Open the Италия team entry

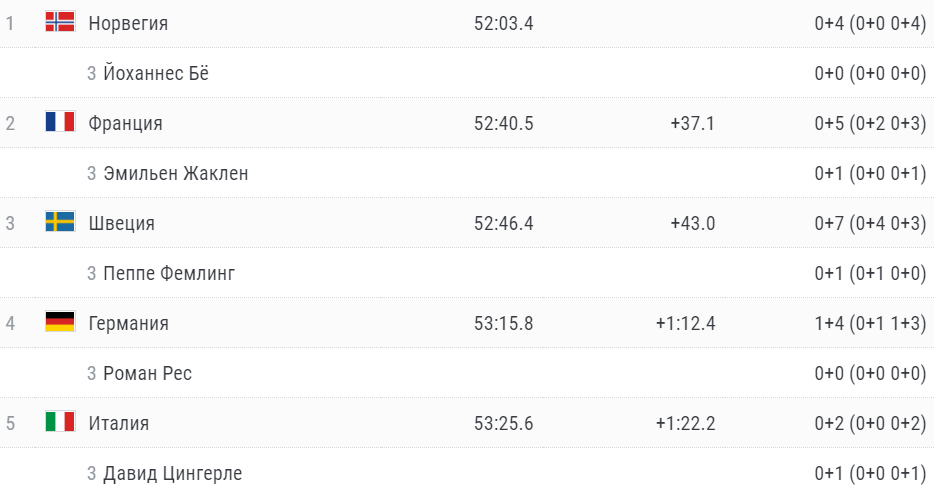point(118,423)
